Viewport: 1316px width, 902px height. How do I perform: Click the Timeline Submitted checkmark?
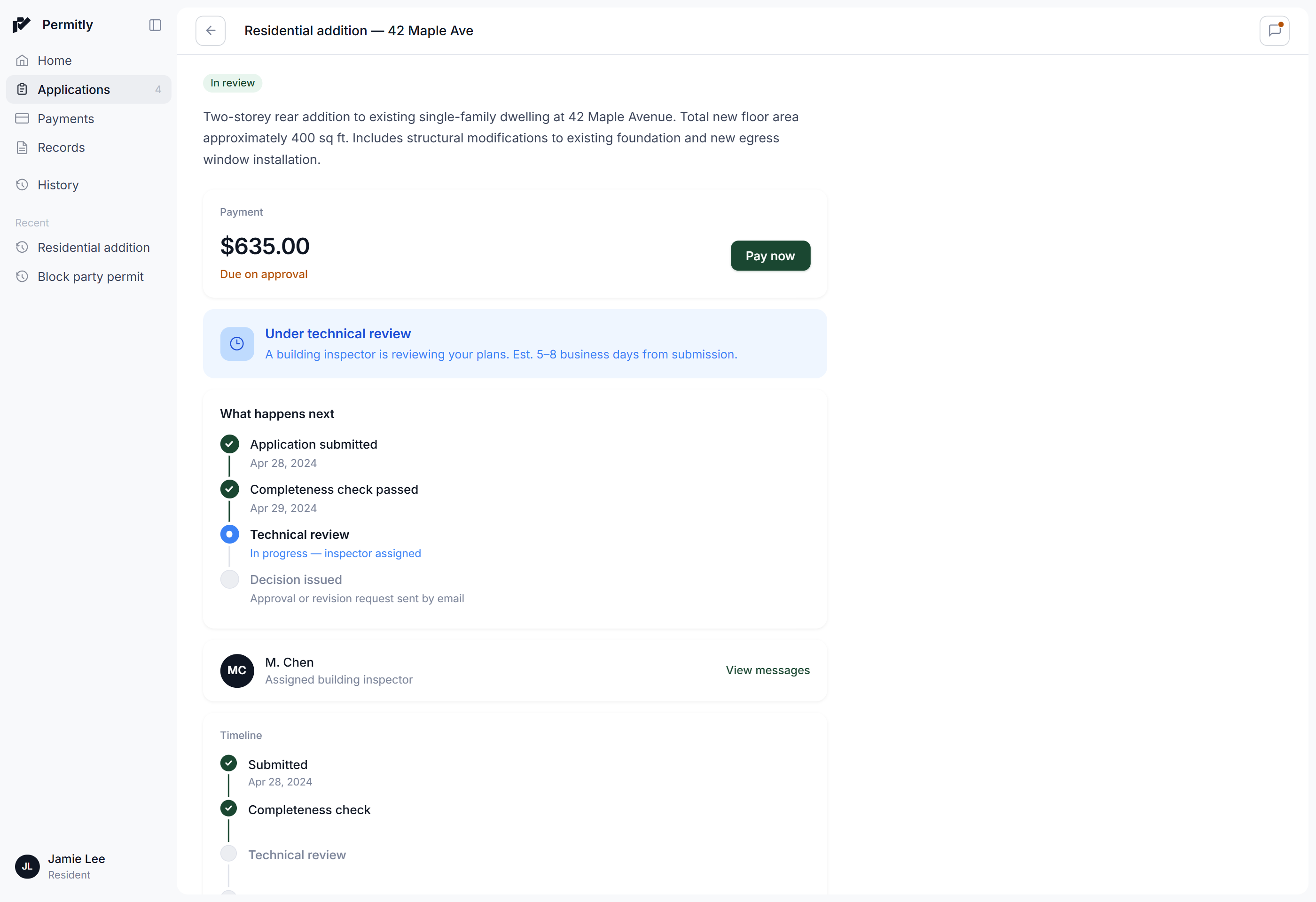[x=229, y=763]
